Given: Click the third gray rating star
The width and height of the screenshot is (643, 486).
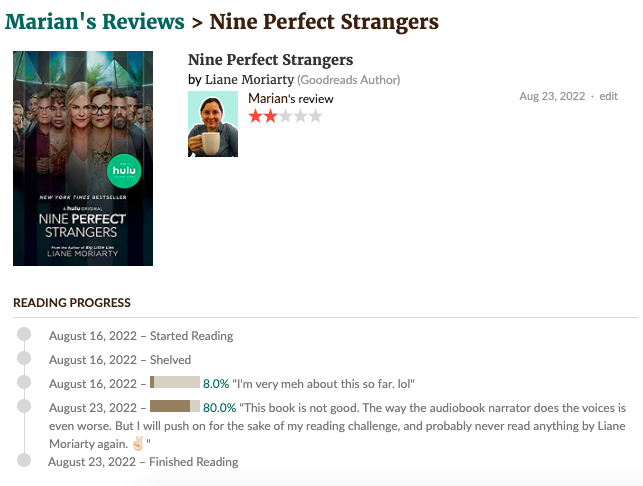Looking at the screenshot, I should tap(285, 116).
